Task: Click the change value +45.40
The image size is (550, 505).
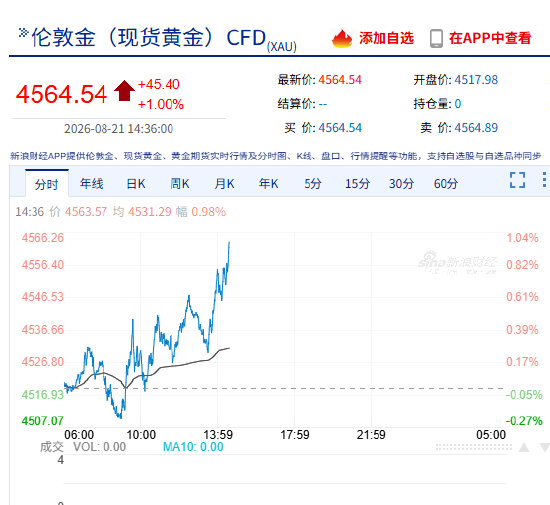Action: 159,85
